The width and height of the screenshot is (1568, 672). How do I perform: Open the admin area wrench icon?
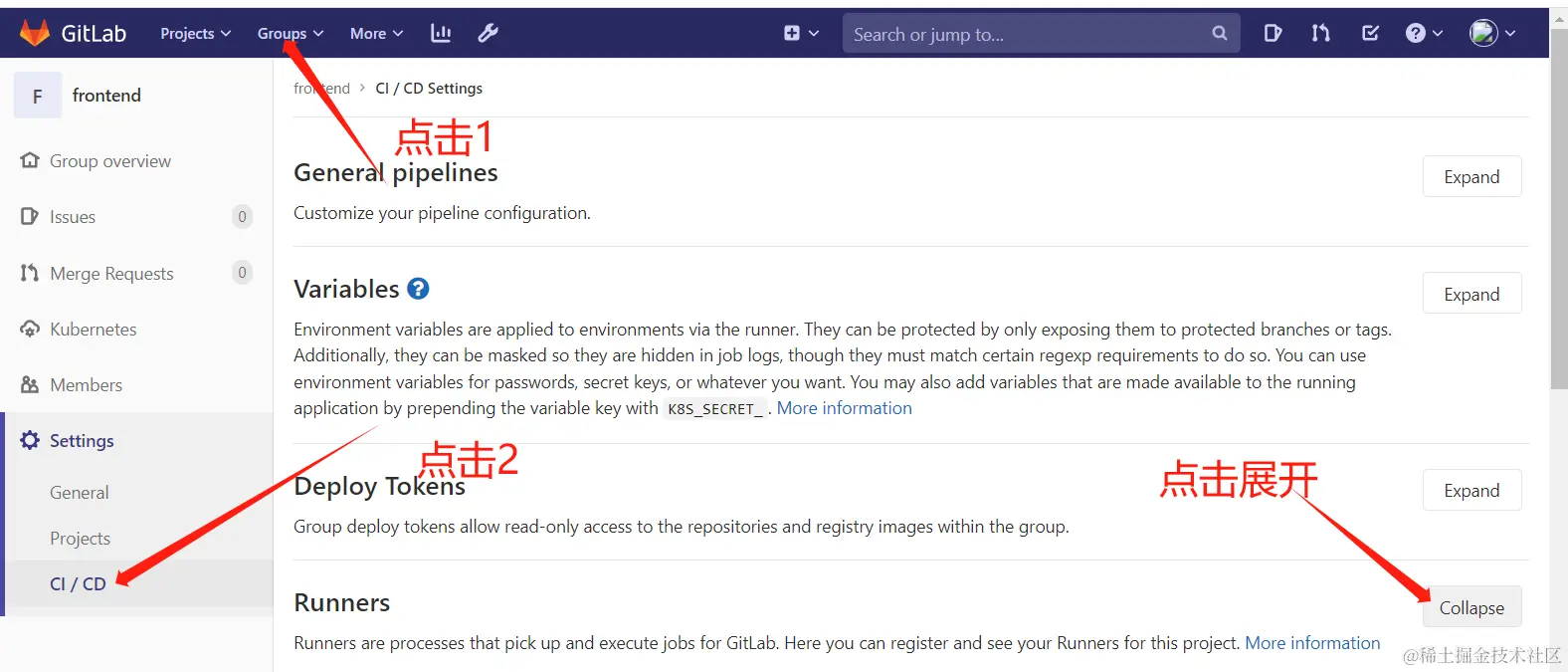pyautogui.click(x=488, y=33)
